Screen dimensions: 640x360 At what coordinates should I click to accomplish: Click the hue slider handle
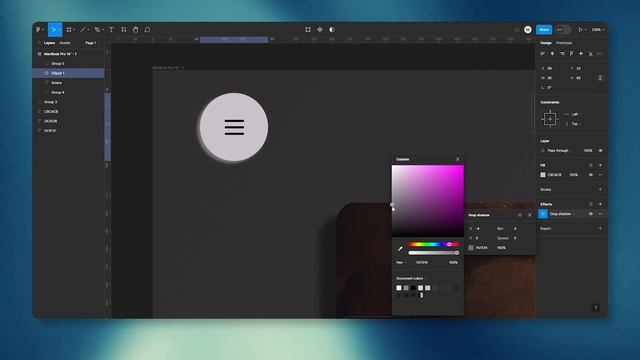(x=449, y=244)
